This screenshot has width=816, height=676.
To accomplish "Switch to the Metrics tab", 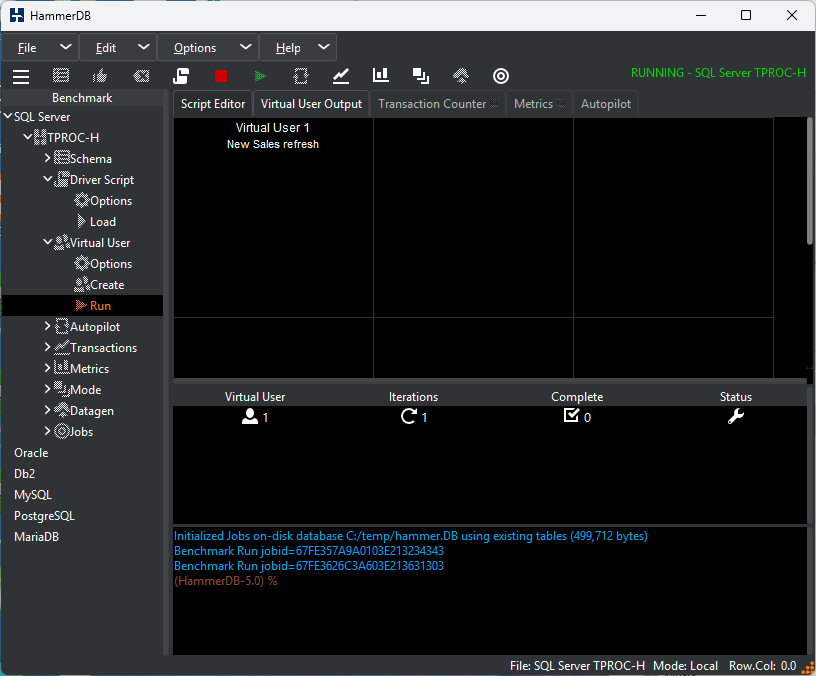I will [x=539, y=104].
